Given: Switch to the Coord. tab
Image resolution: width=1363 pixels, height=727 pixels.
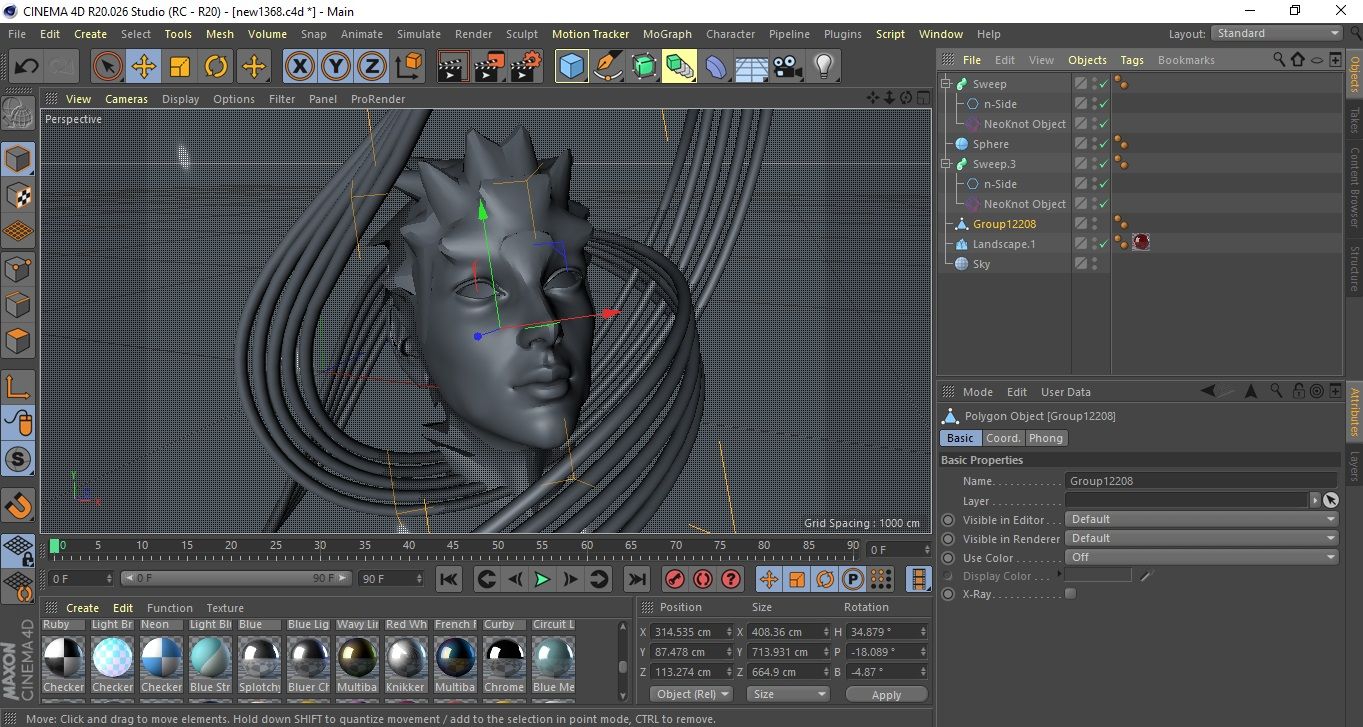Looking at the screenshot, I should tap(1003, 438).
